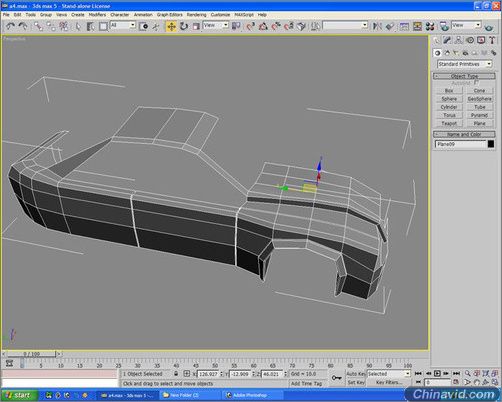Click the Plane primitive button
The width and height of the screenshot is (502, 402).
pyautogui.click(x=479, y=123)
